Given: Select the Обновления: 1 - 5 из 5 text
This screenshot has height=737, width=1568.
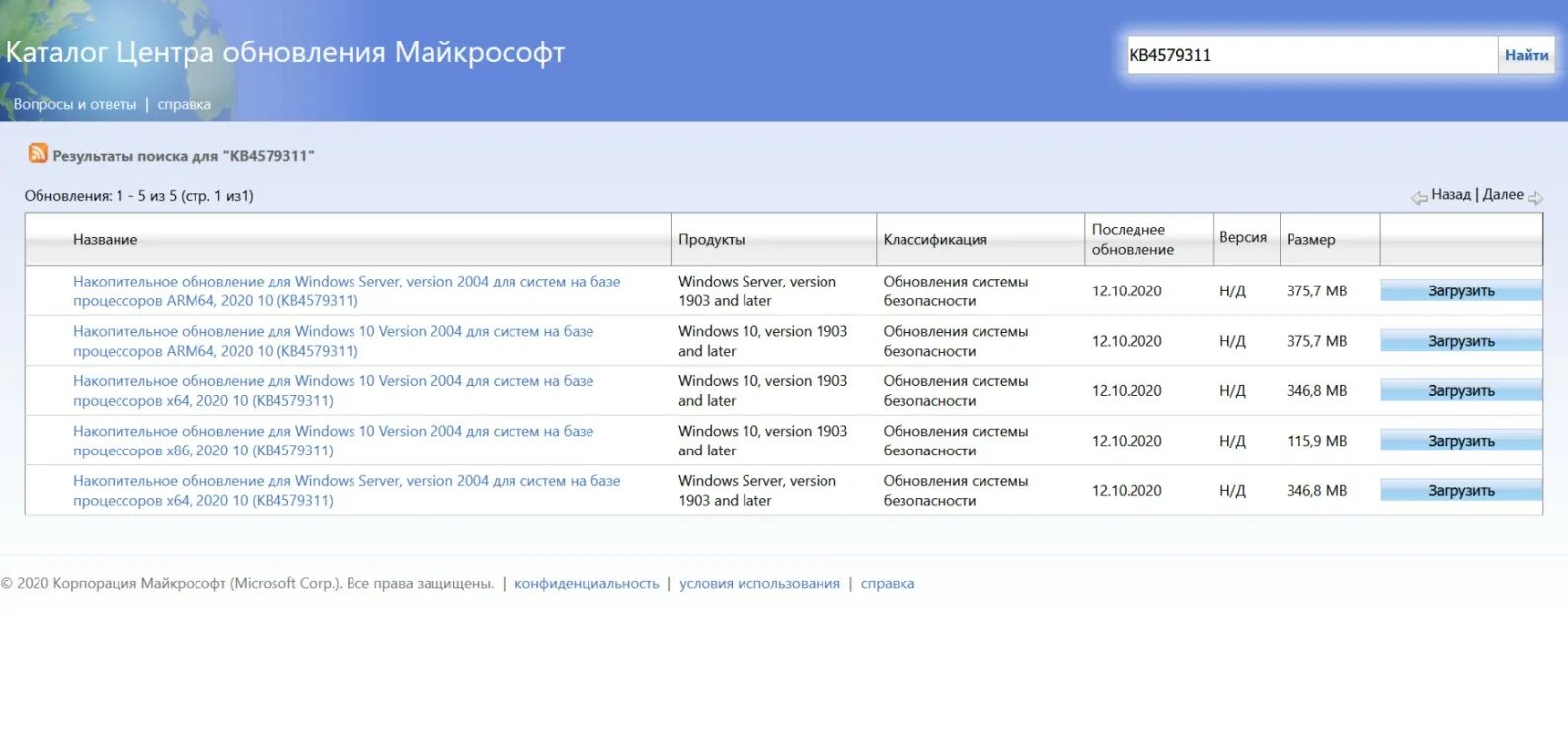Looking at the screenshot, I should click(138, 196).
